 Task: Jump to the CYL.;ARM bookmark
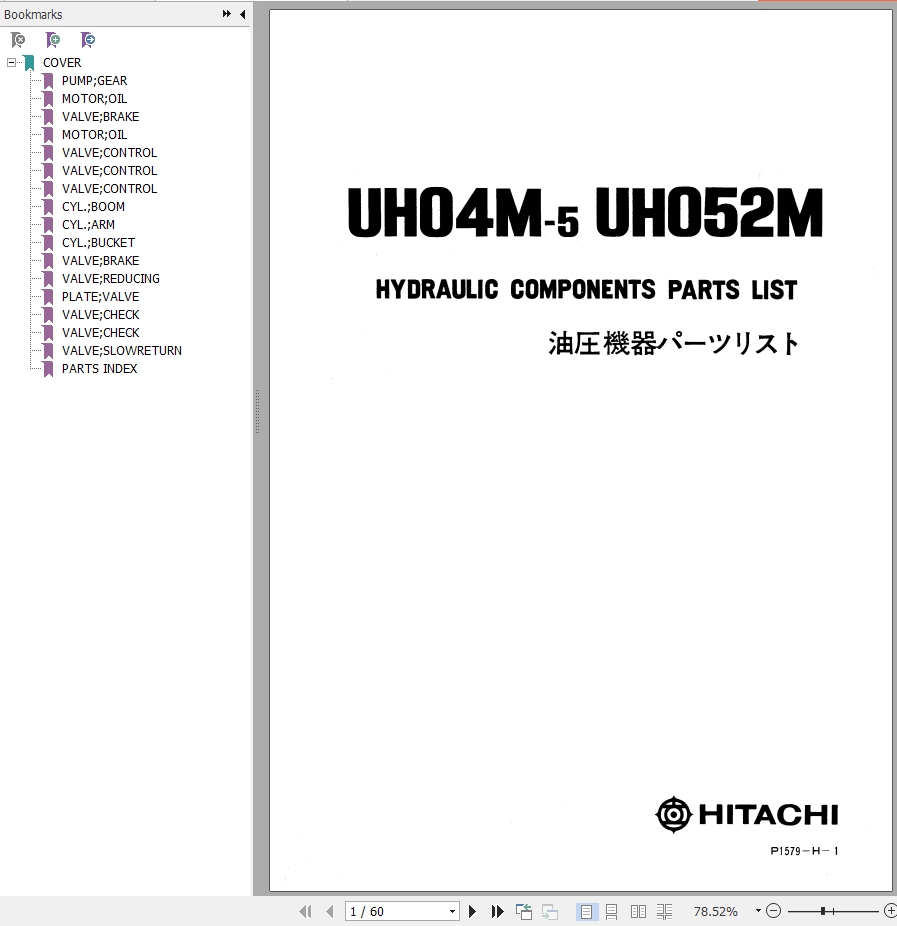[x=89, y=224]
